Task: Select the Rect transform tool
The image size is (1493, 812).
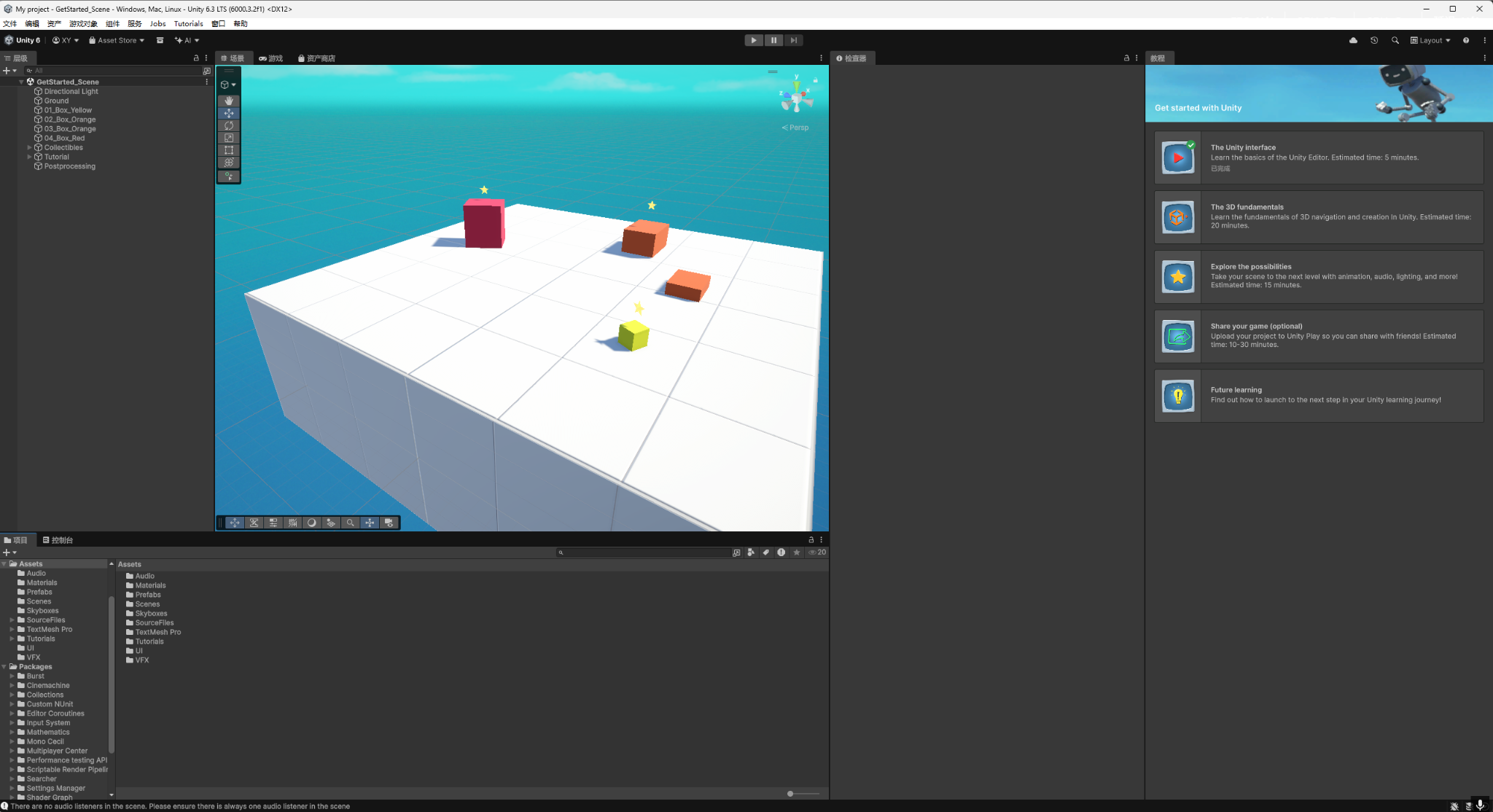Action: pos(229,150)
